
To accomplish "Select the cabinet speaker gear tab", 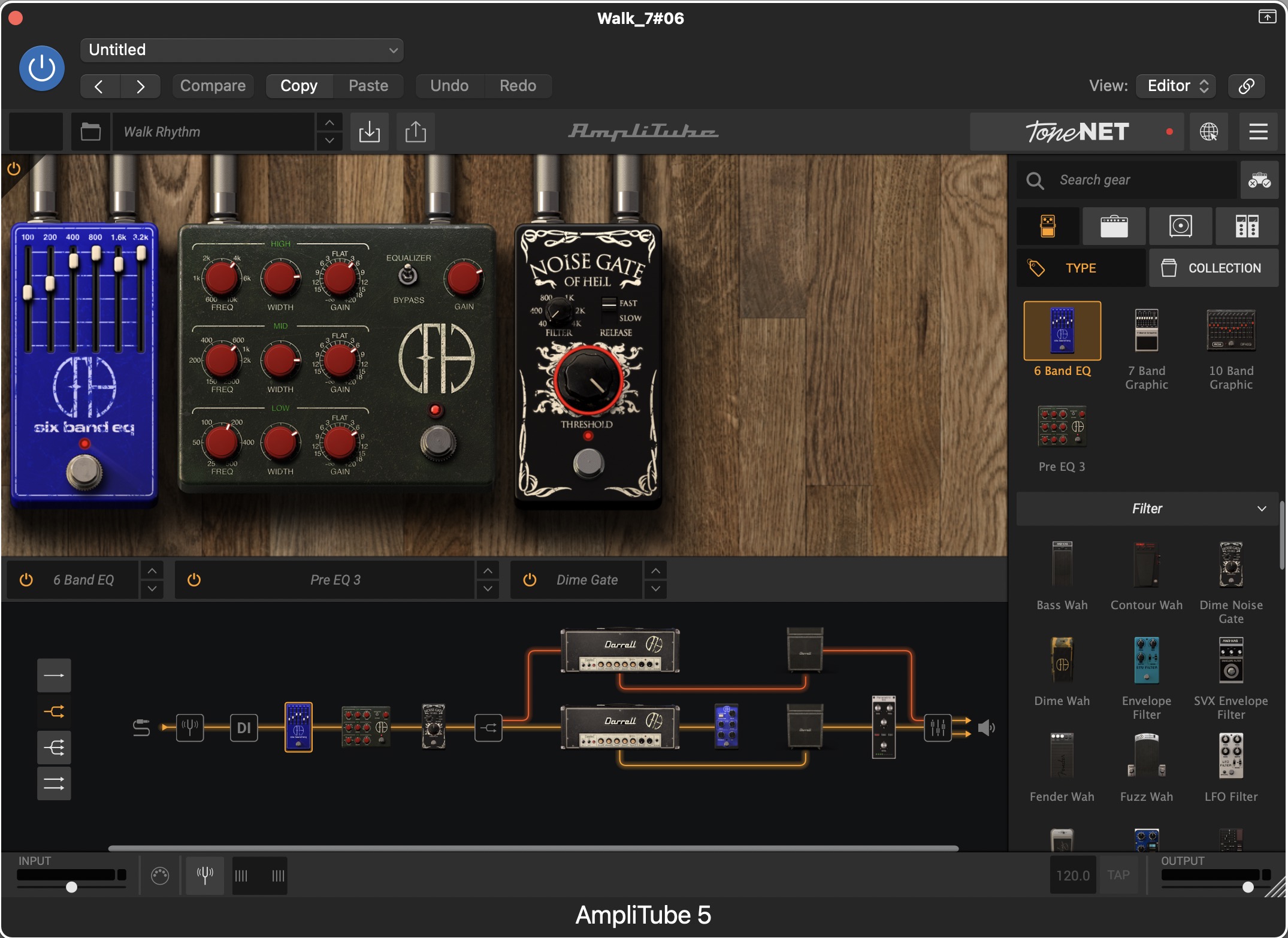I will coord(1181,226).
